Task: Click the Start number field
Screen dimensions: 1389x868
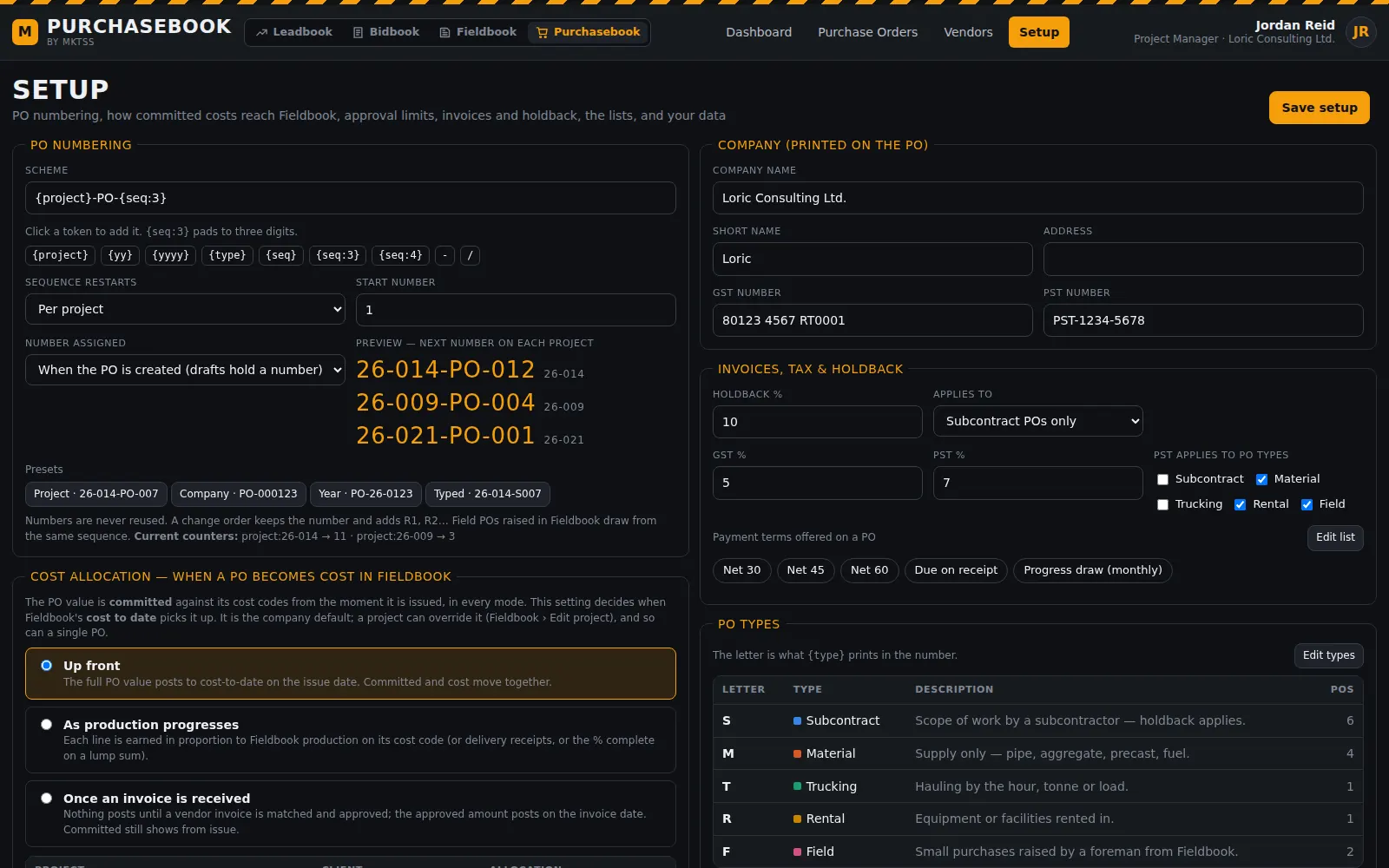Action: [x=516, y=310]
